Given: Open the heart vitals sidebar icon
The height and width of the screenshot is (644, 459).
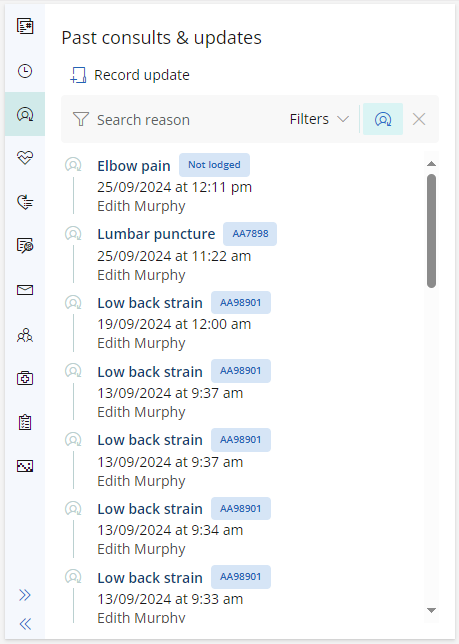Looking at the screenshot, I should (25, 158).
